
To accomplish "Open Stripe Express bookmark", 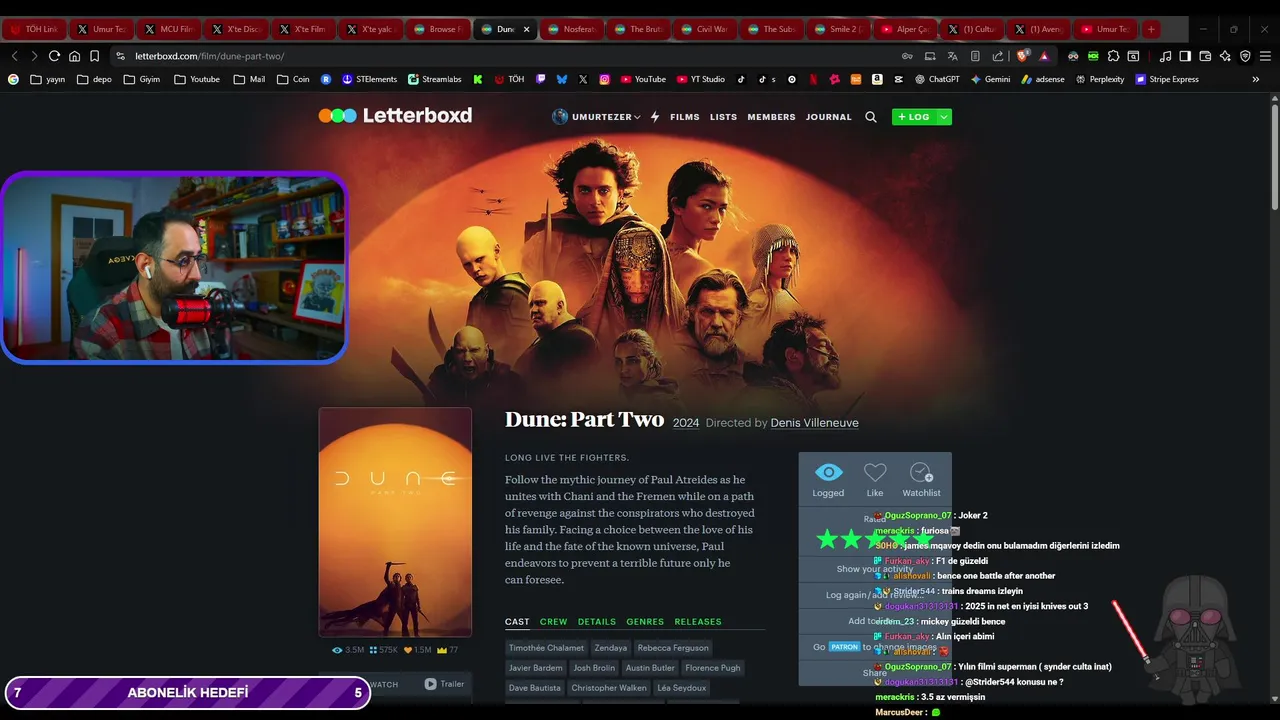I will coord(1167,79).
